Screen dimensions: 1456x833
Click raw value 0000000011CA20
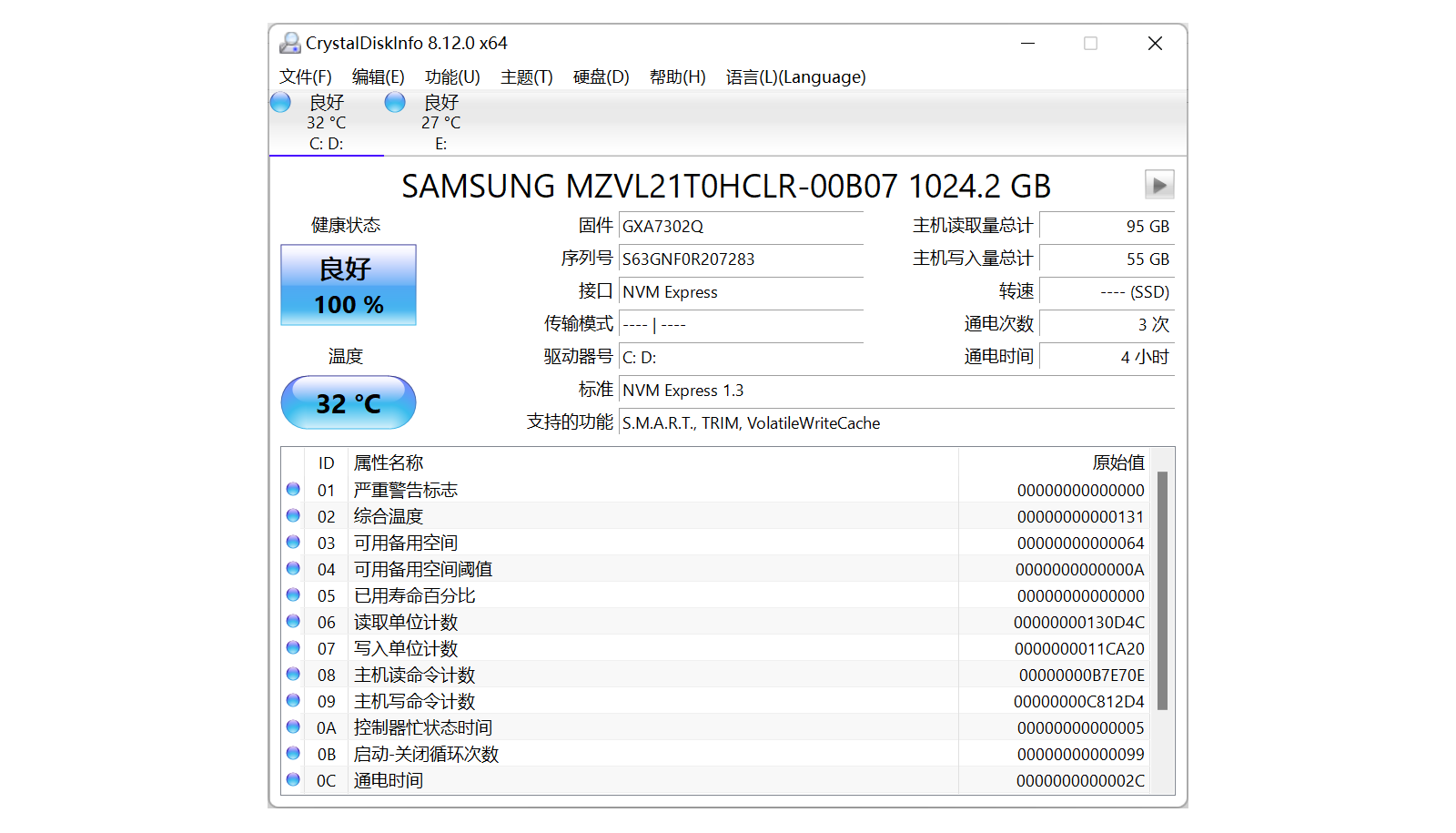click(x=1079, y=649)
